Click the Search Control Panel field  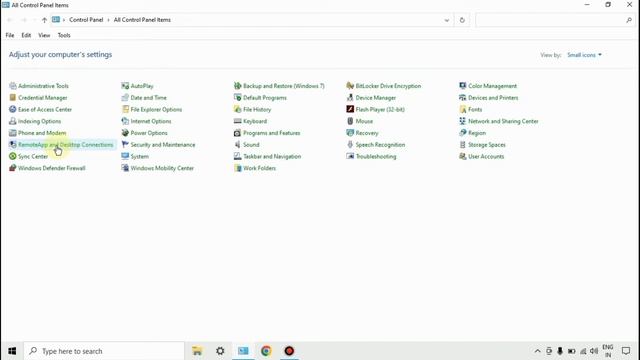tap(554, 20)
